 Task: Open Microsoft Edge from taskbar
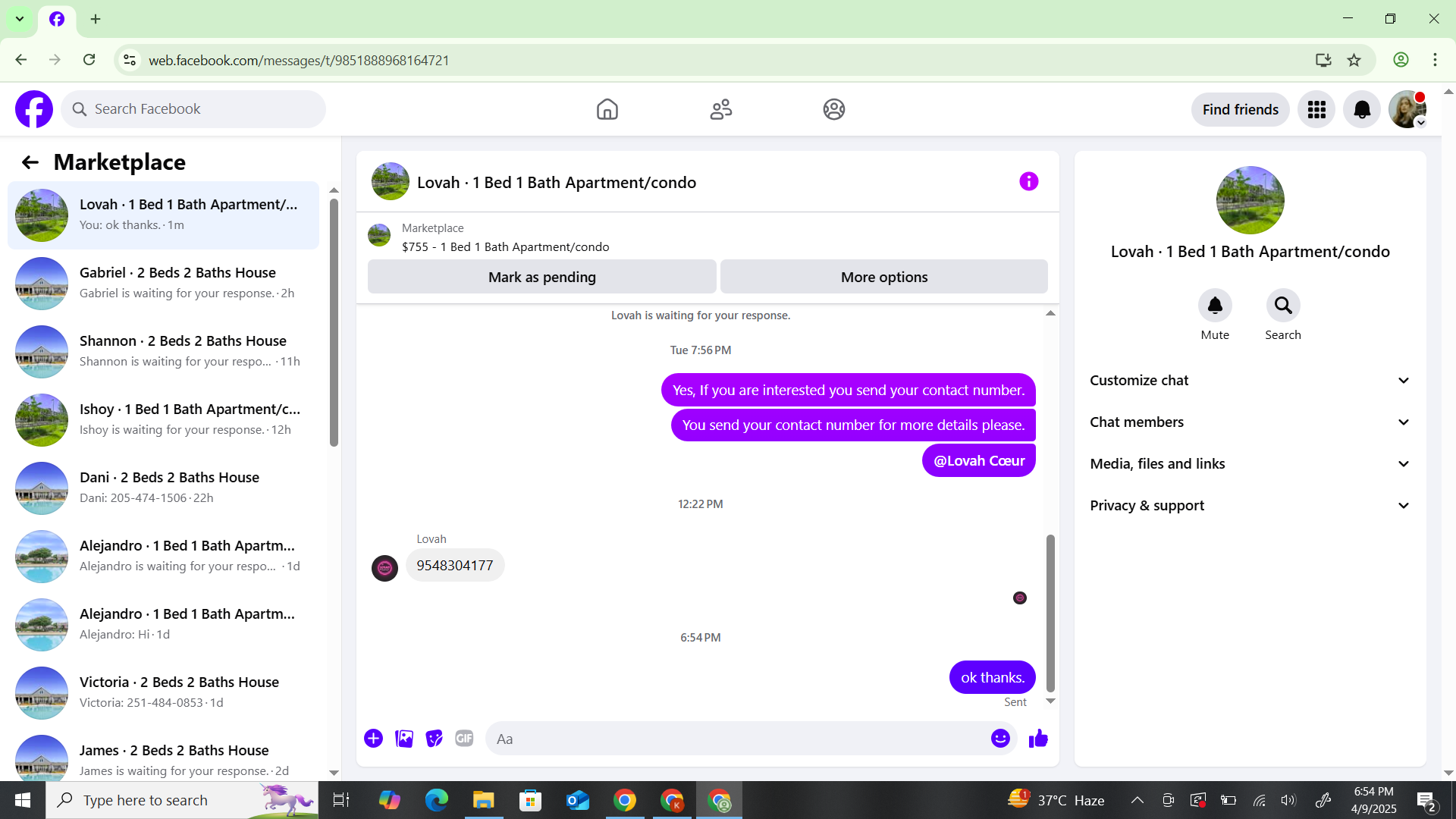tap(436, 800)
